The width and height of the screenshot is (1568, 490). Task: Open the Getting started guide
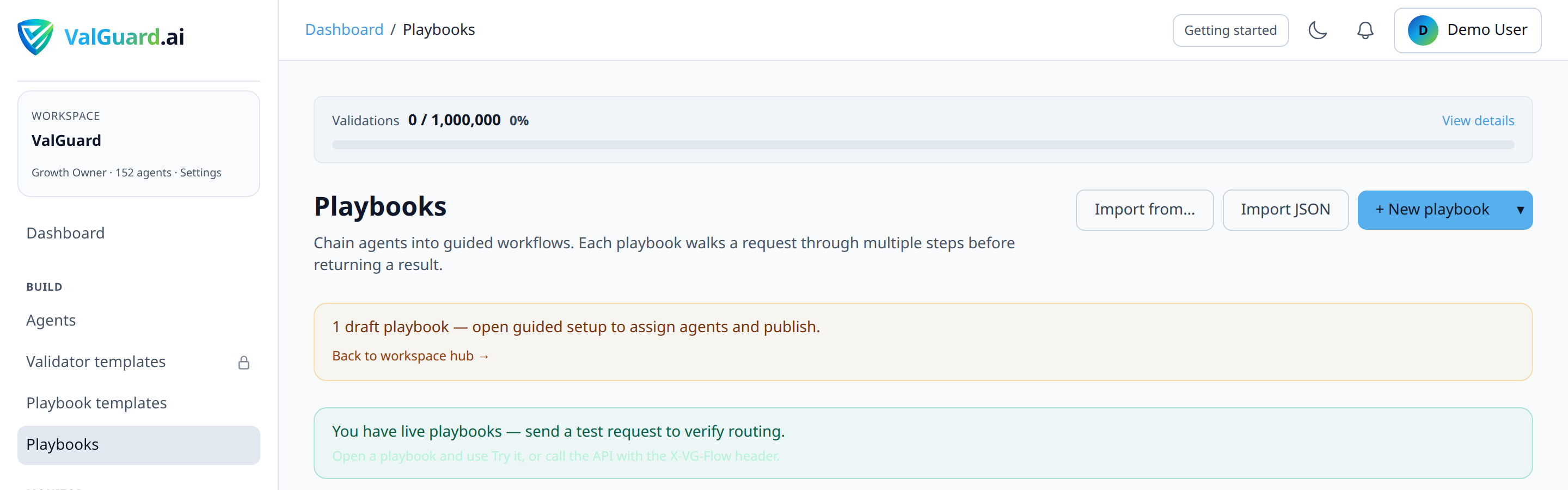click(x=1230, y=30)
